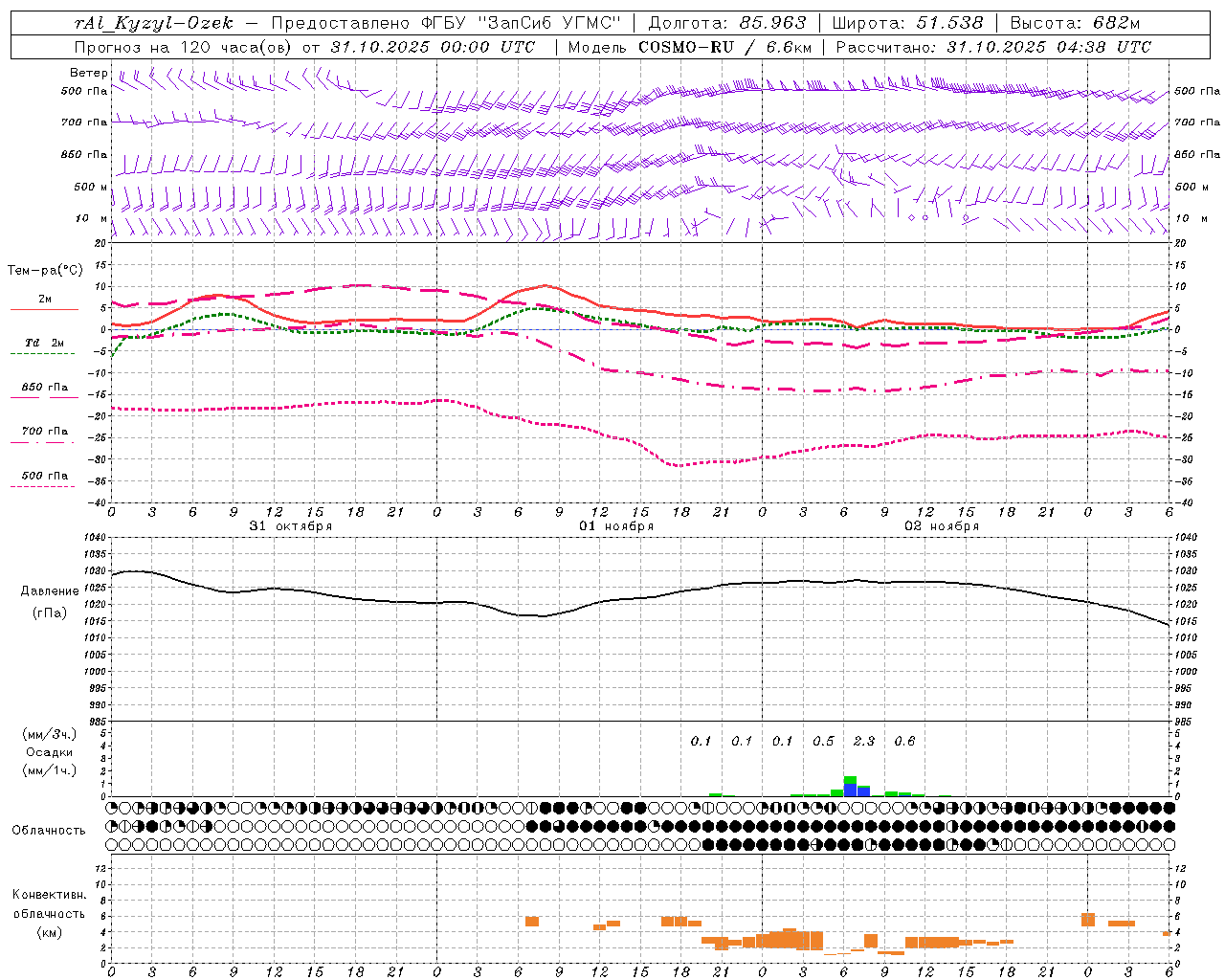Image resolution: width=1225 pixels, height=980 pixels.
Task: Click the station name rAl_Kyzyl-Ozek in header
Action: (154, 23)
